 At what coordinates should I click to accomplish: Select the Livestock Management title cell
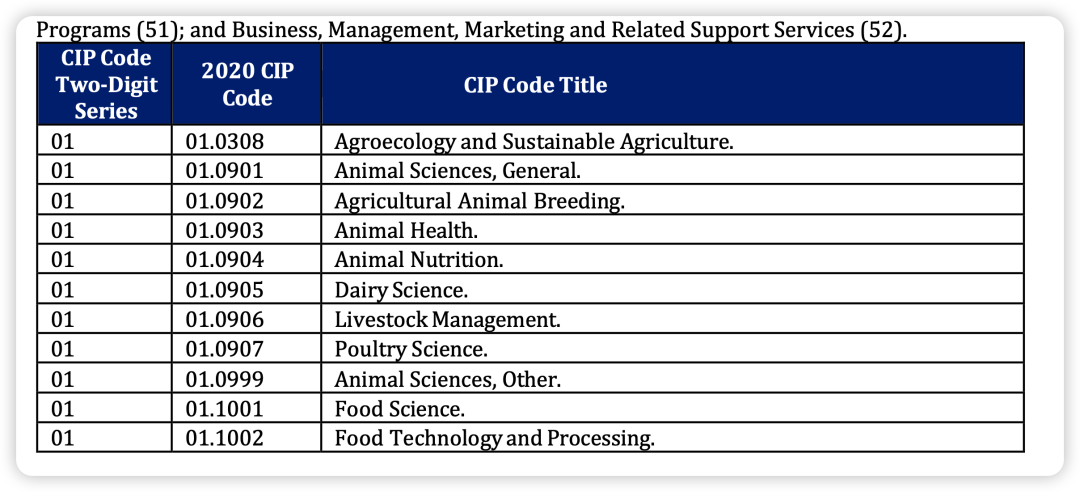pos(673,319)
